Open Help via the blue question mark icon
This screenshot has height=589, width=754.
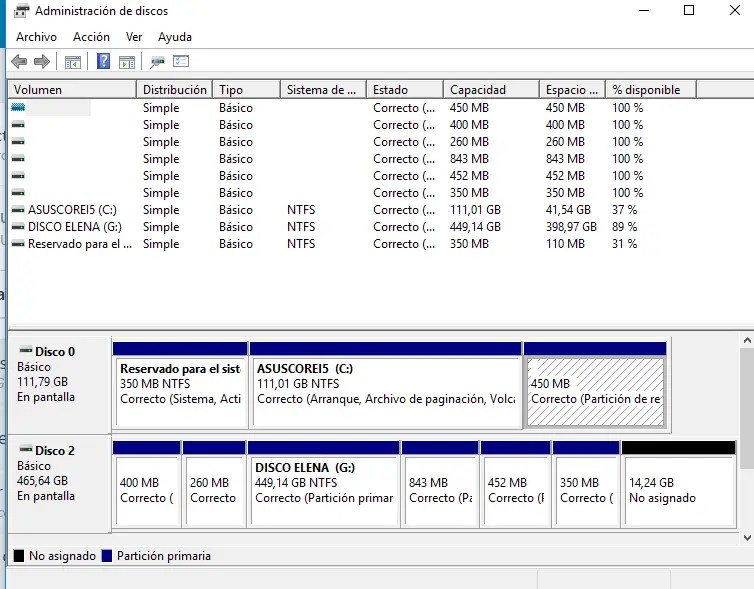(x=103, y=62)
